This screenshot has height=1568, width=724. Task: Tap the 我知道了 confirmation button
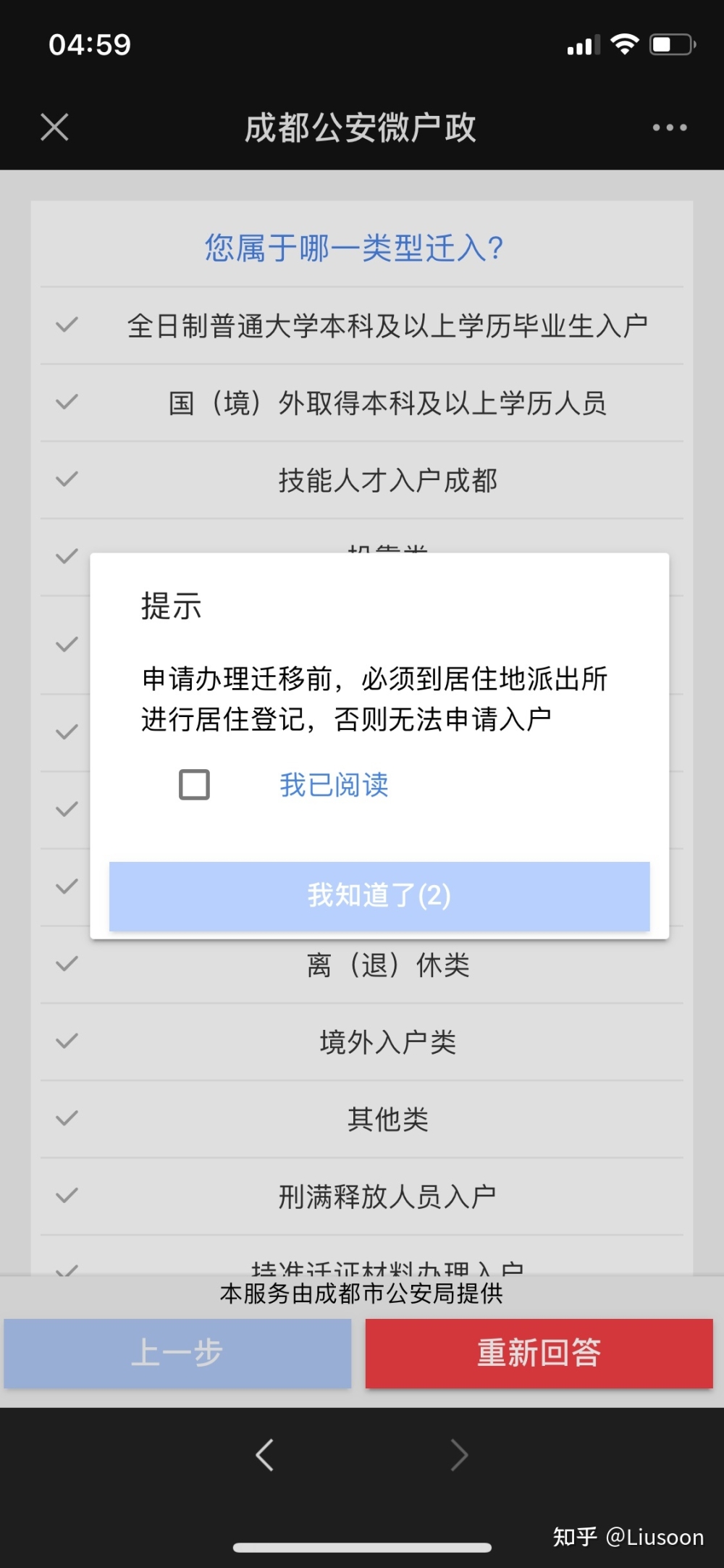point(379,896)
